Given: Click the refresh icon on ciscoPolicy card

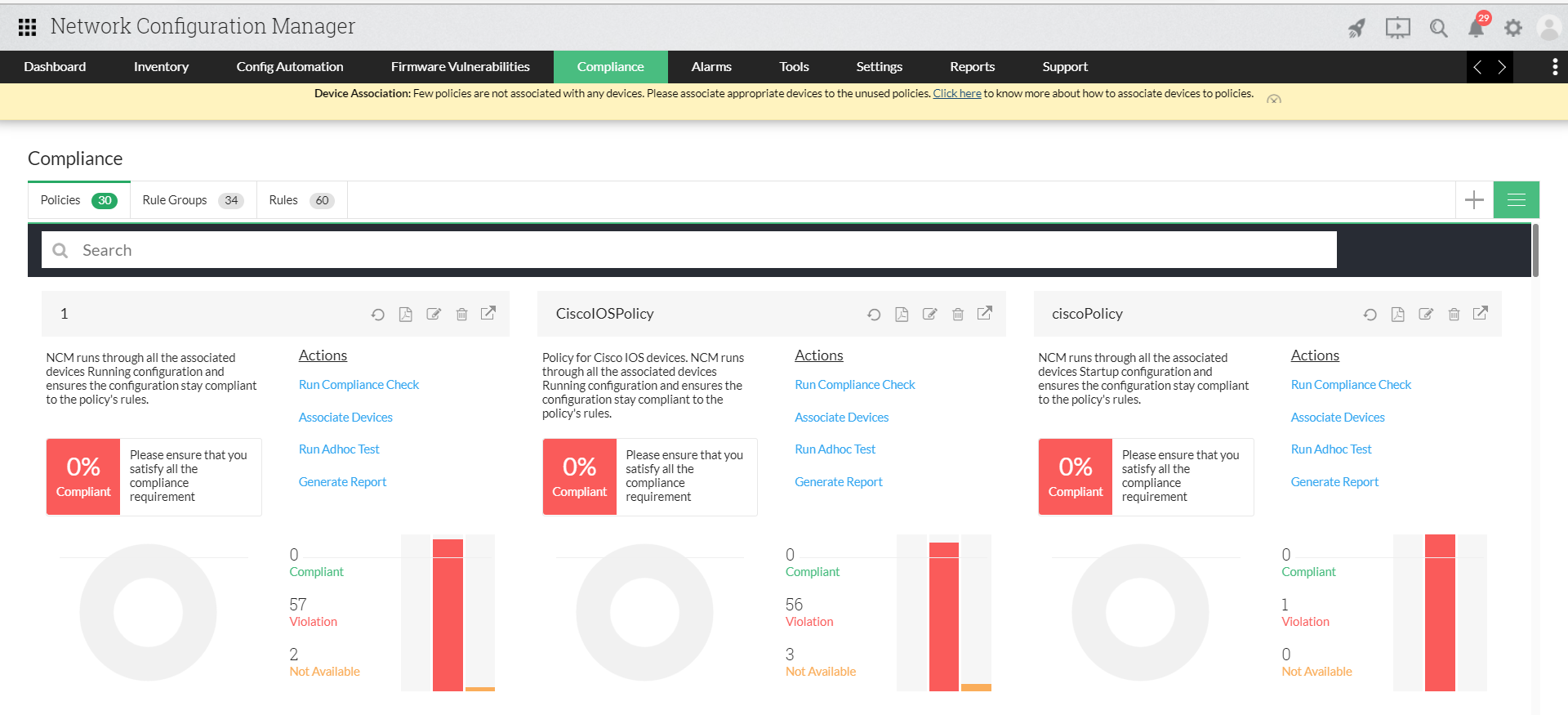Looking at the screenshot, I should (x=1370, y=315).
